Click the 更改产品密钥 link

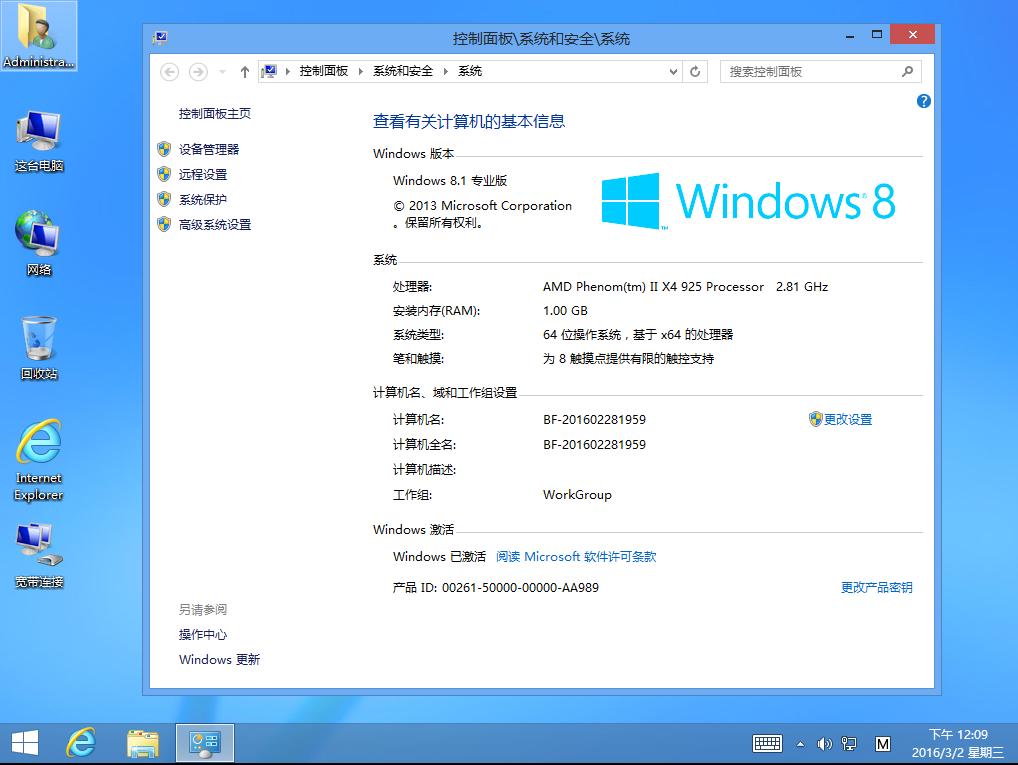(876, 588)
